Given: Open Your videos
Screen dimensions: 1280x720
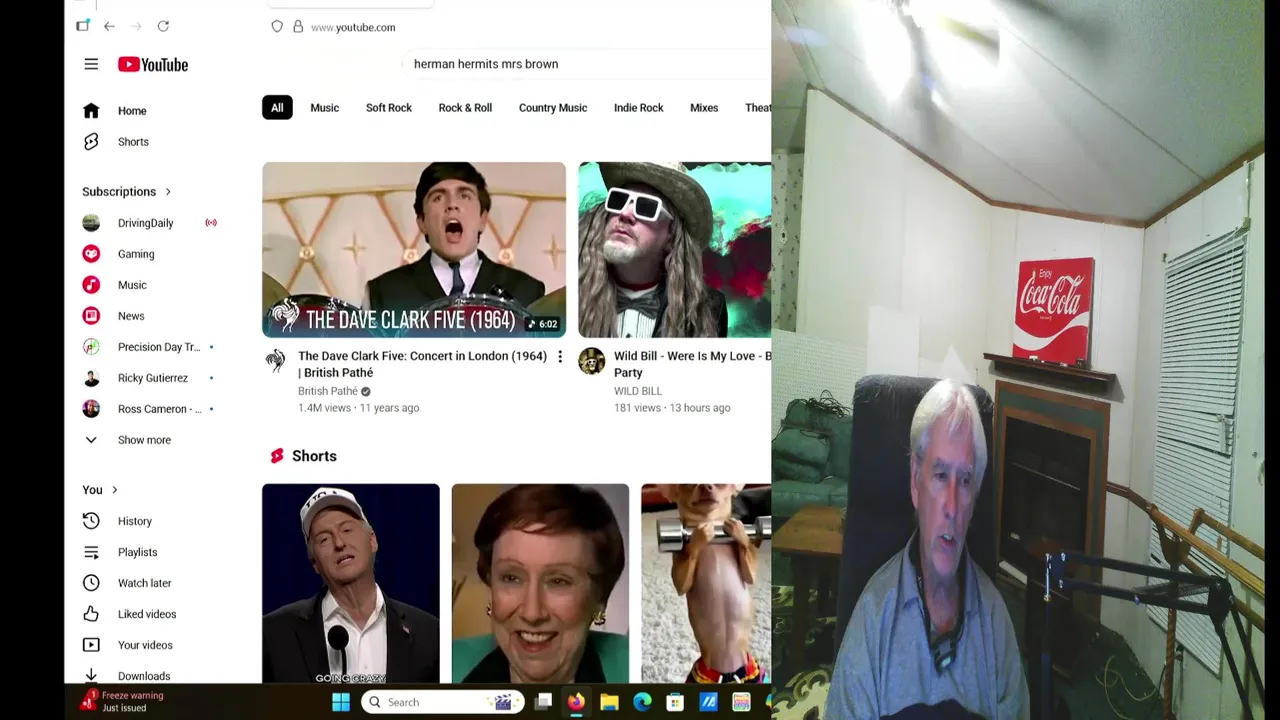Looking at the screenshot, I should pyautogui.click(x=145, y=645).
